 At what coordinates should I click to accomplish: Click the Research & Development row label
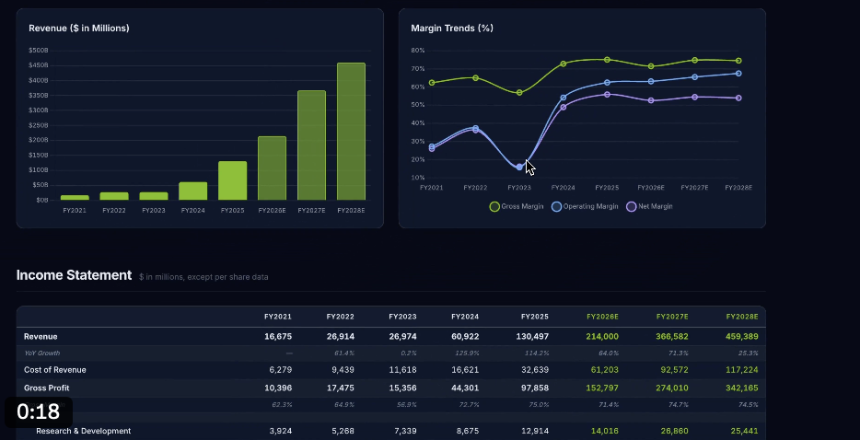pyautogui.click(x=83, y=431)
